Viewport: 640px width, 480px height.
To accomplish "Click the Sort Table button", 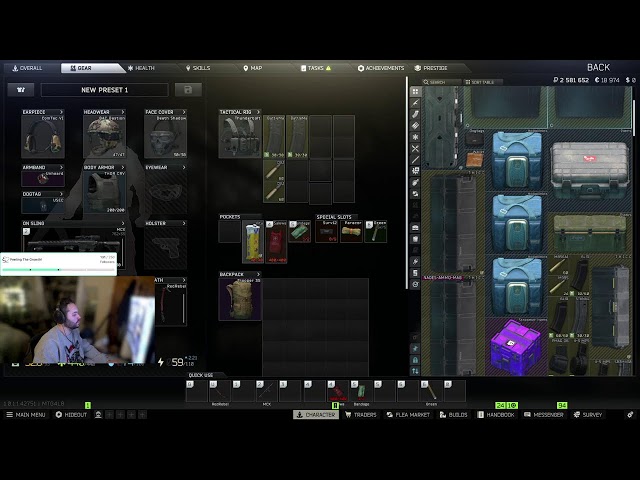I will click(x=483, y=82).
